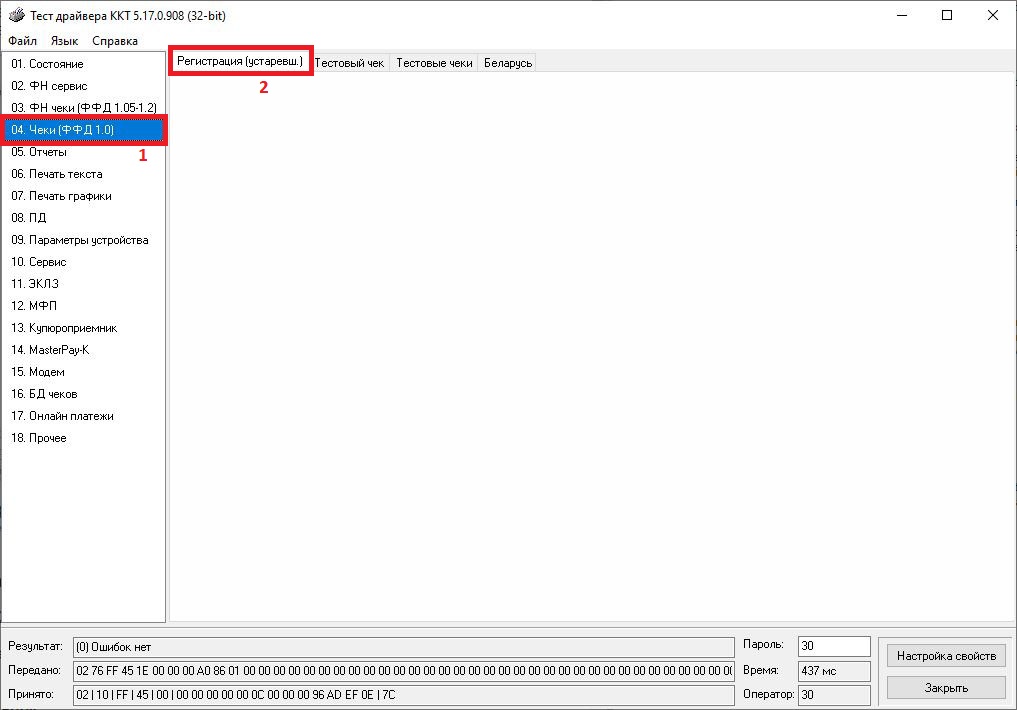This screenshot has height=710, width=1017.
Task: Open 03. ФН чеки (ФФД 1.05-1.2)
Action: coord(83,108)
